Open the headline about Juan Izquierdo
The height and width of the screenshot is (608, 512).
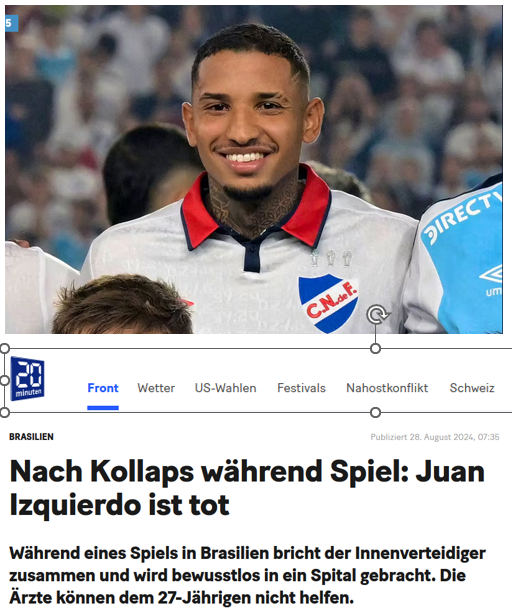[247, 488]
